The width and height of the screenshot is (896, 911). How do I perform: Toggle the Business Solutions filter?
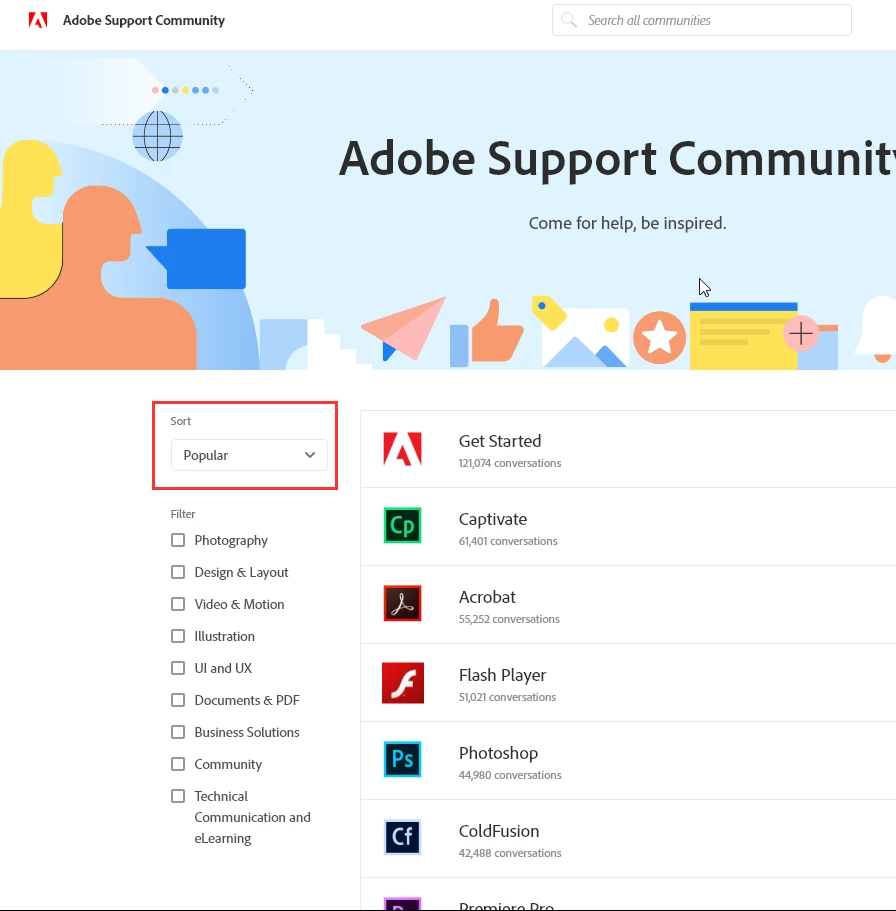point(178,732)
